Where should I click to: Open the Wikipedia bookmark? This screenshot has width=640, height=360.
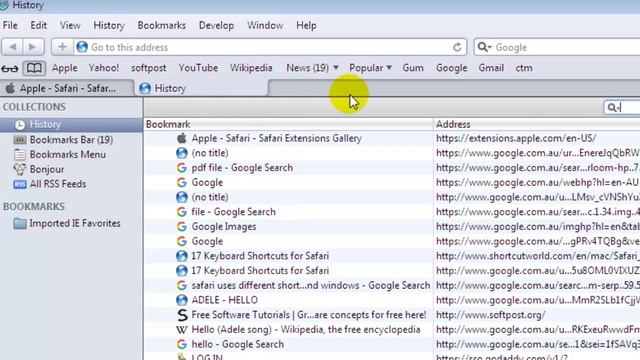pos(251,68)
